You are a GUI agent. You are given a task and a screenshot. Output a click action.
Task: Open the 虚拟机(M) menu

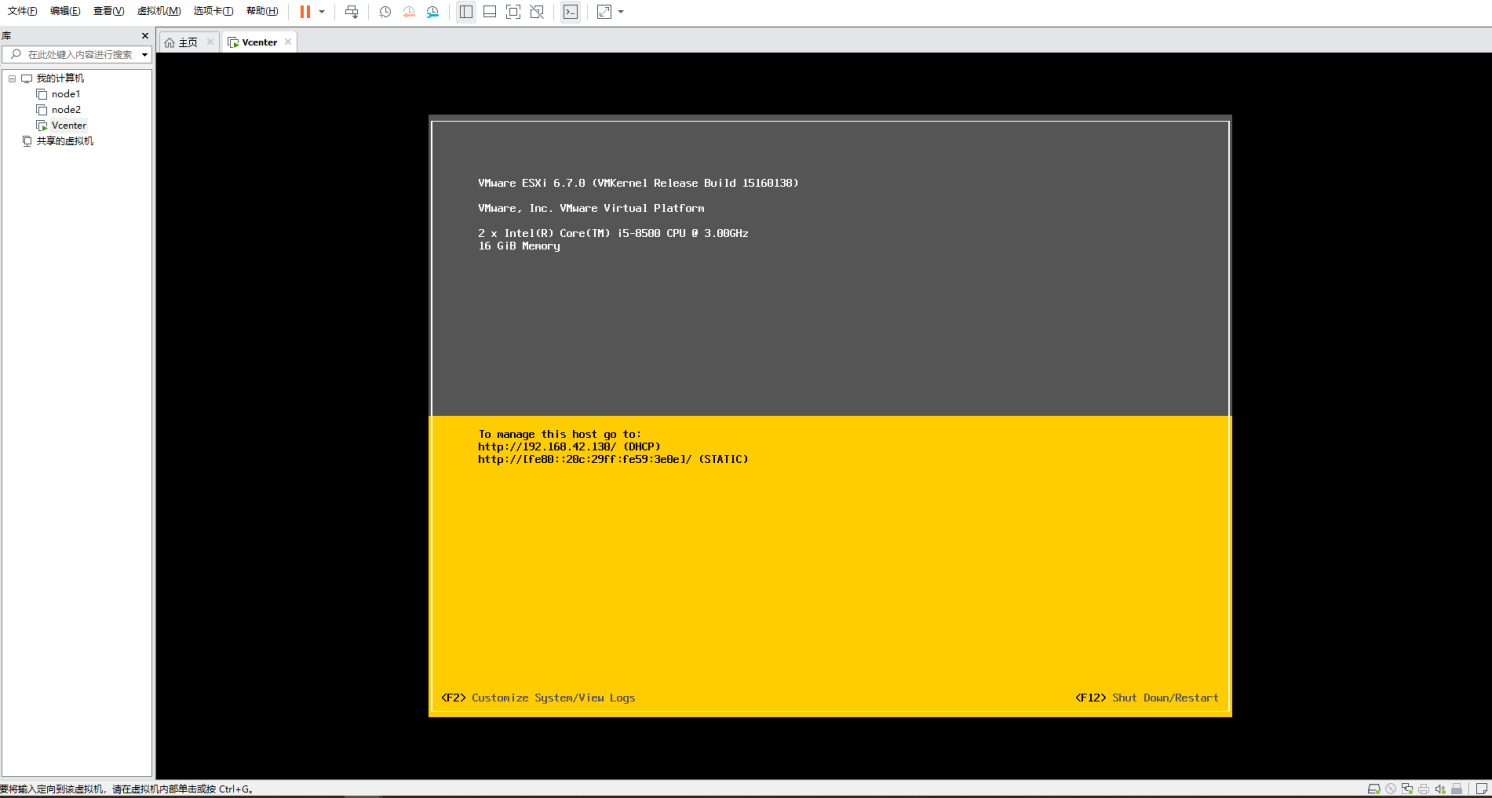coord(158,11)
